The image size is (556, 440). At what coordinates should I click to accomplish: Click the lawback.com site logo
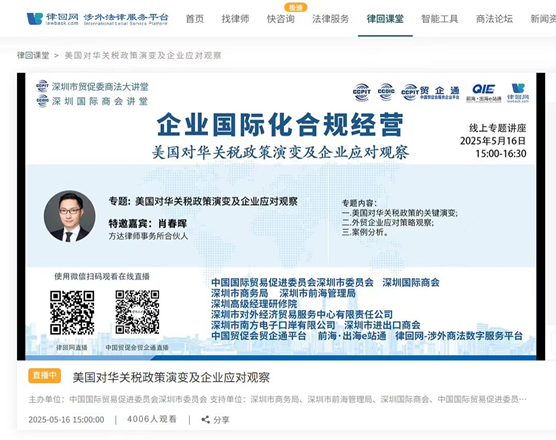(97, 19)
